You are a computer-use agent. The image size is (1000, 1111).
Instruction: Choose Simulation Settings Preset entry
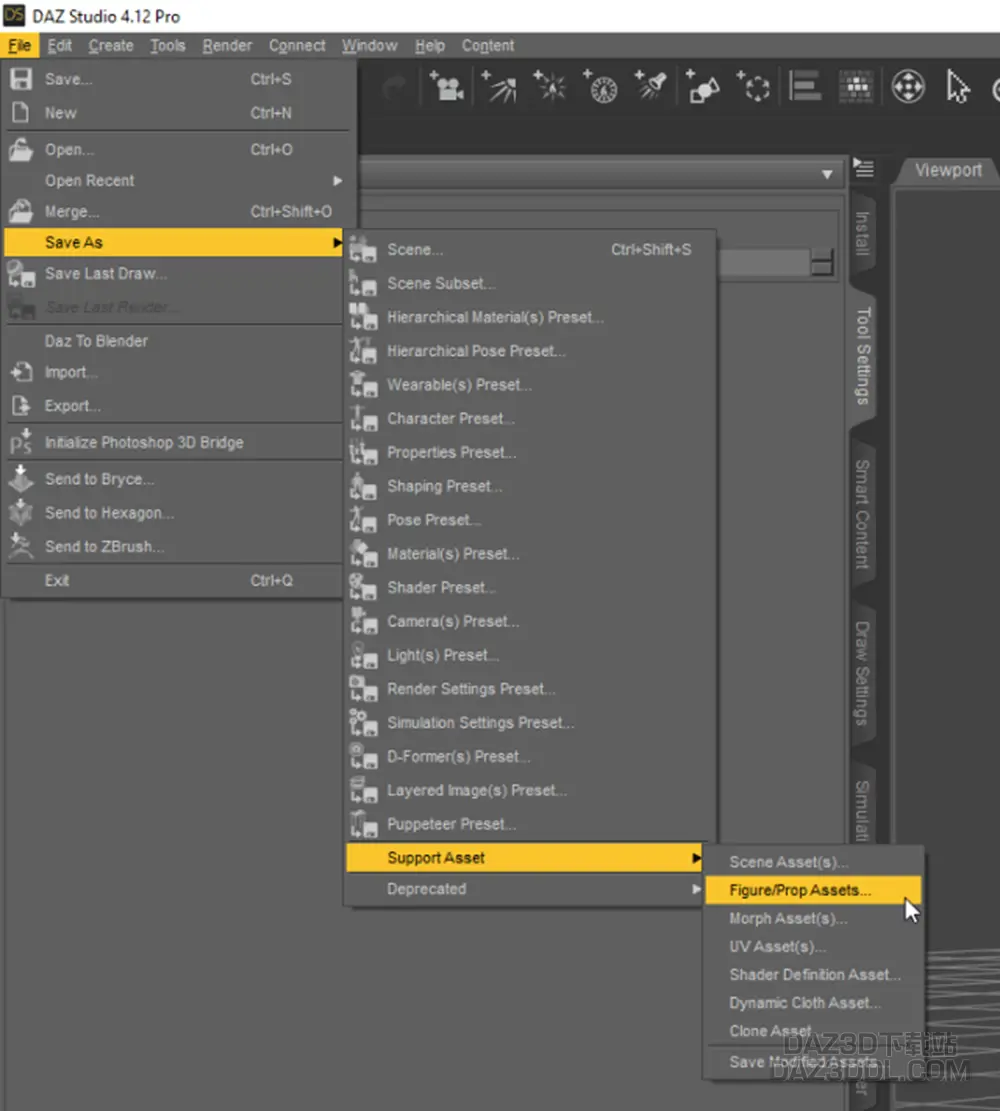coord(530,723)
